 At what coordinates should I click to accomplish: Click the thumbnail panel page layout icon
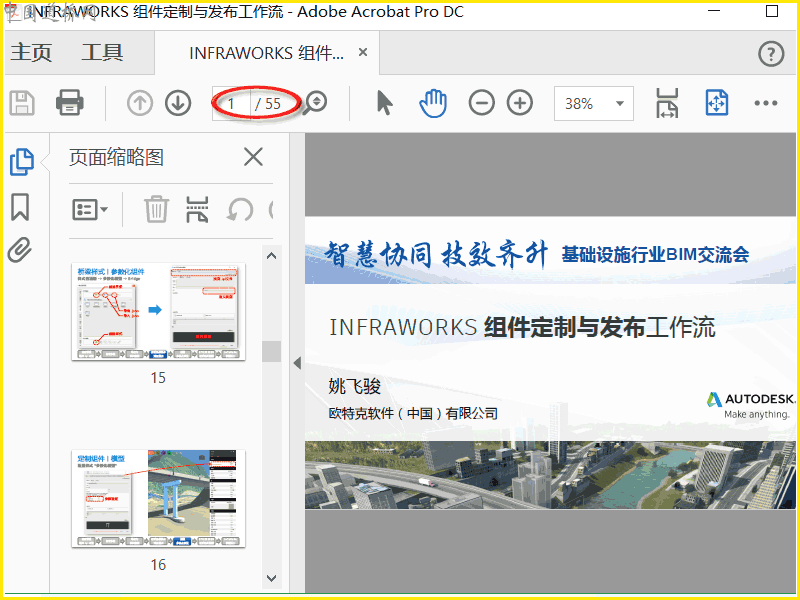(197, 210)
